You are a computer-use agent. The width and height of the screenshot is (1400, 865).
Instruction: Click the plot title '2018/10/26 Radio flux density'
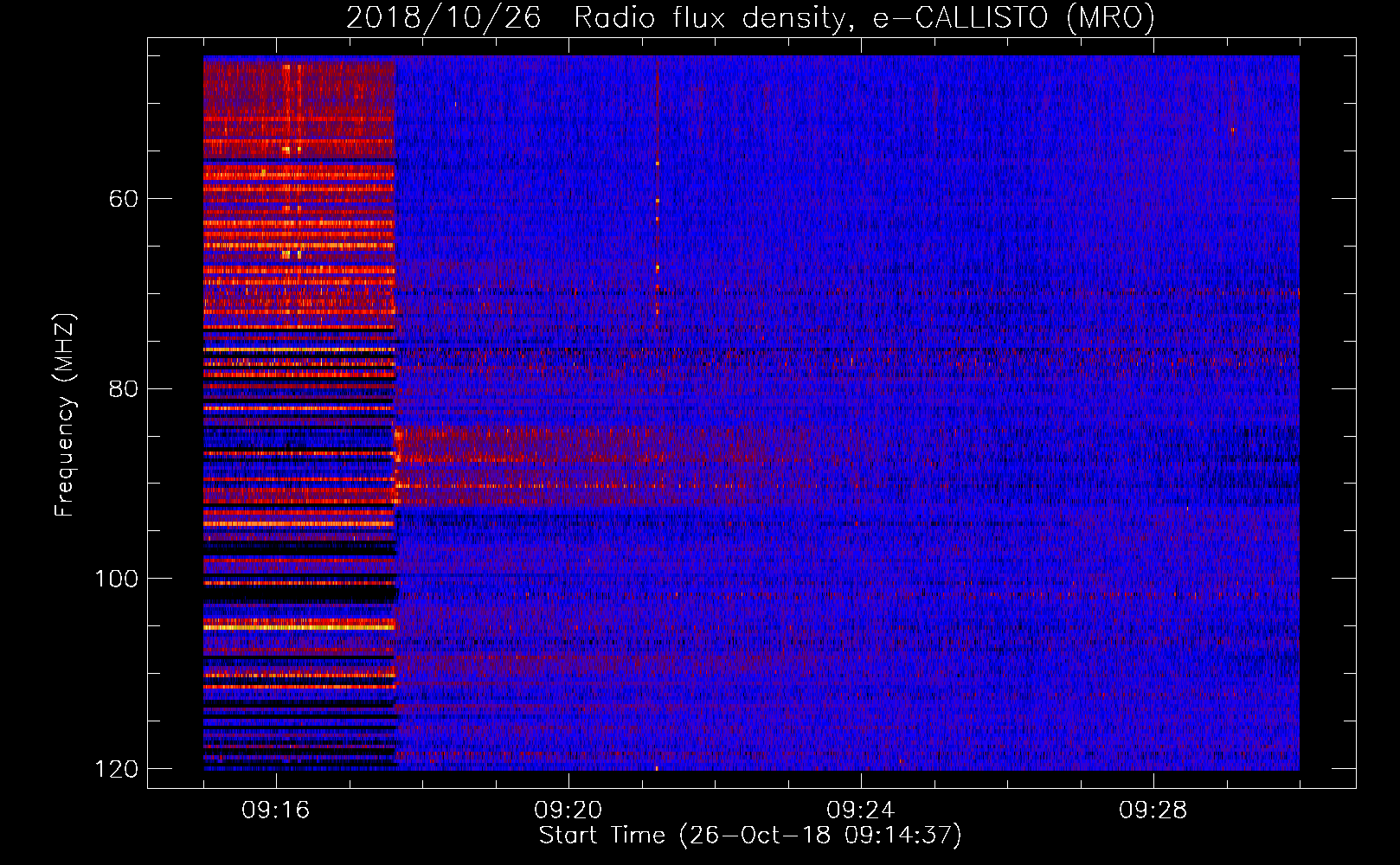click(x=750, y=18)
